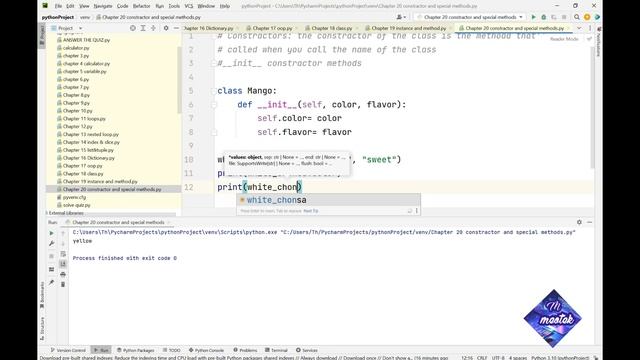The image size is (640, 360).
Task: Open calculator.py in project tree
Action: coord(76,48)
